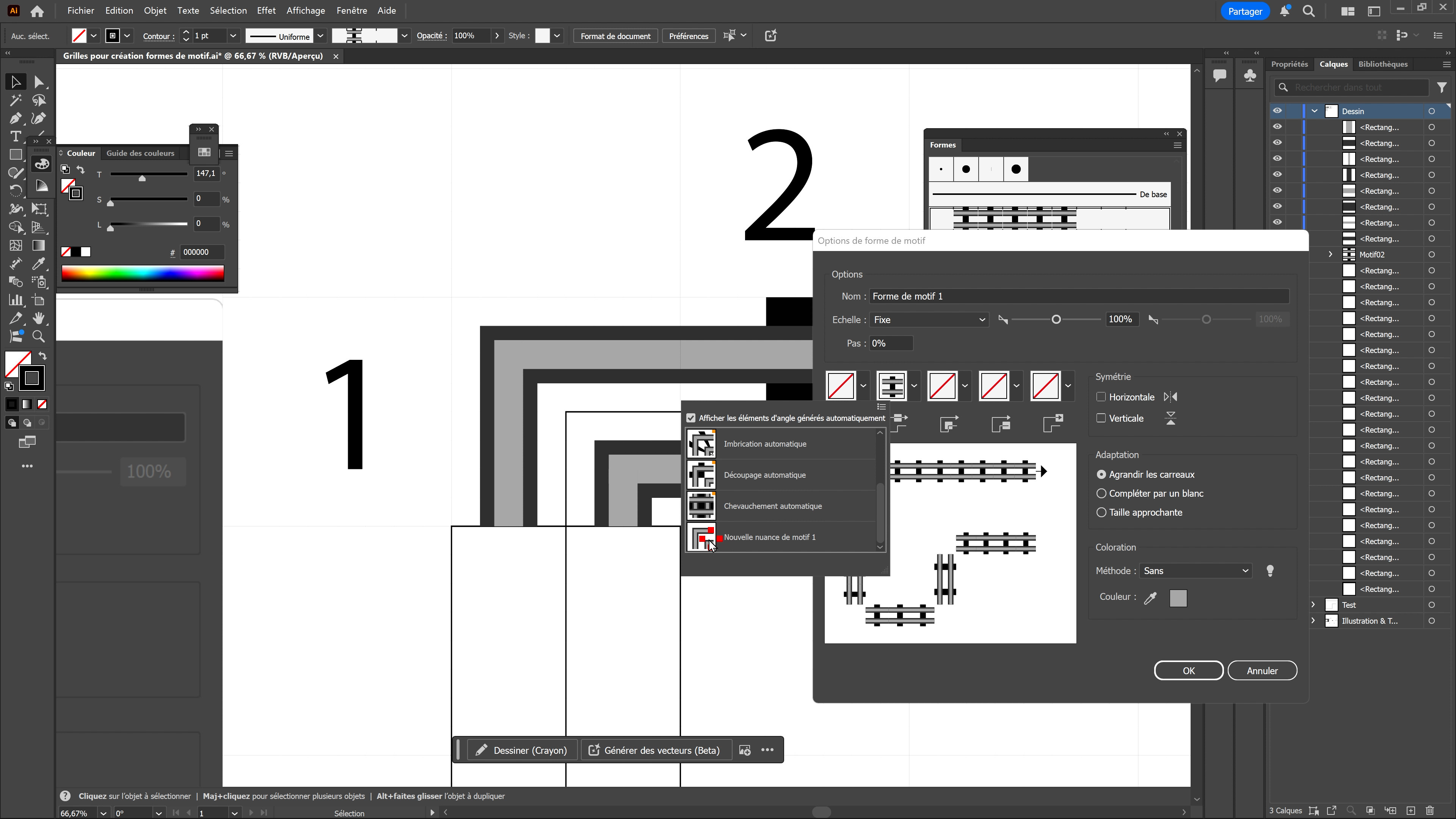Select the Rectangle tool
1456x819 pixels.
[15, 155]
